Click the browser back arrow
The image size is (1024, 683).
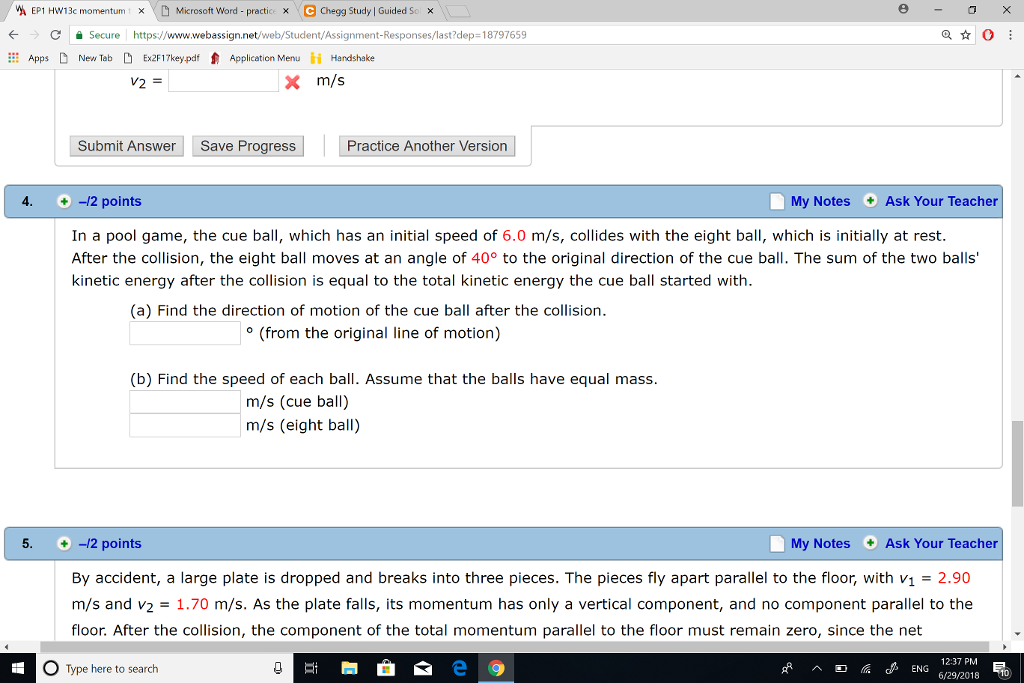14,35
